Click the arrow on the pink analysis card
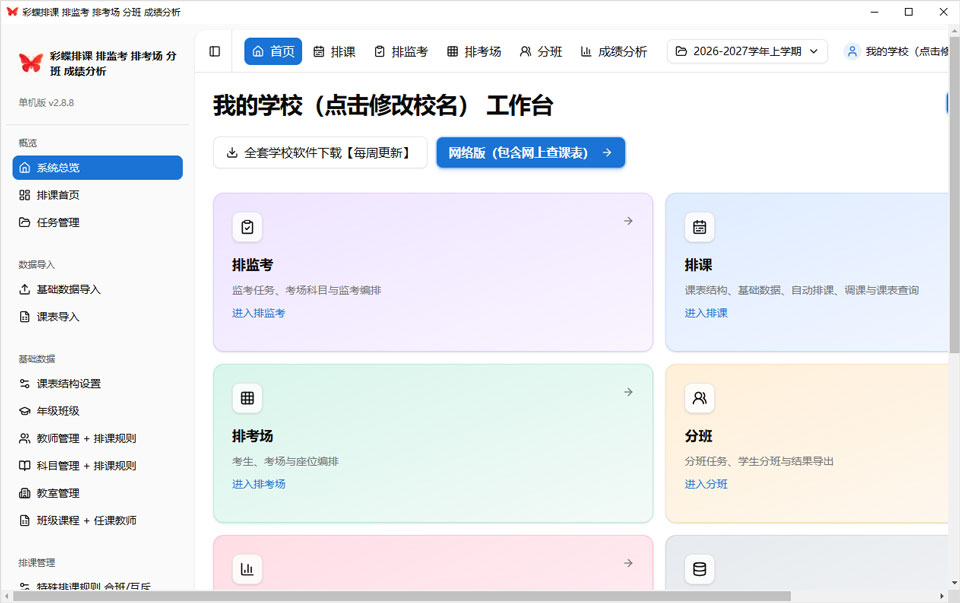This screenshot has height=603, width=960. pyautogui.click(x=628, y=563)
